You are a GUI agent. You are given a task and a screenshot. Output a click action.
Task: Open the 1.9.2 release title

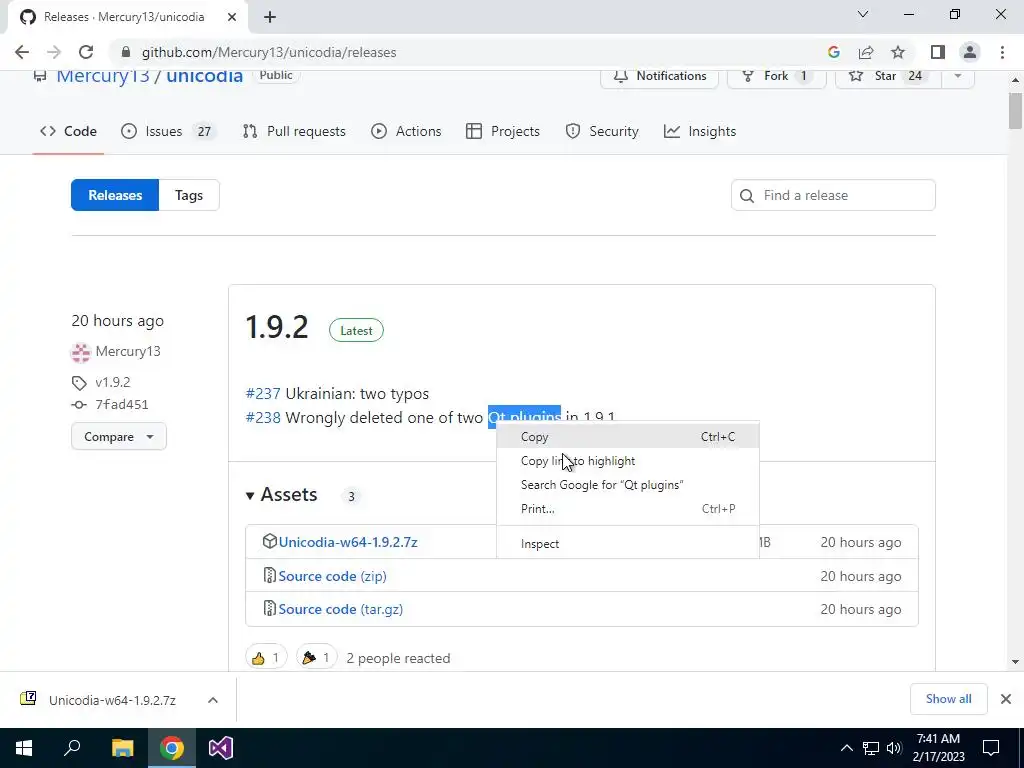pyautogui.click(x=276, y=327)
